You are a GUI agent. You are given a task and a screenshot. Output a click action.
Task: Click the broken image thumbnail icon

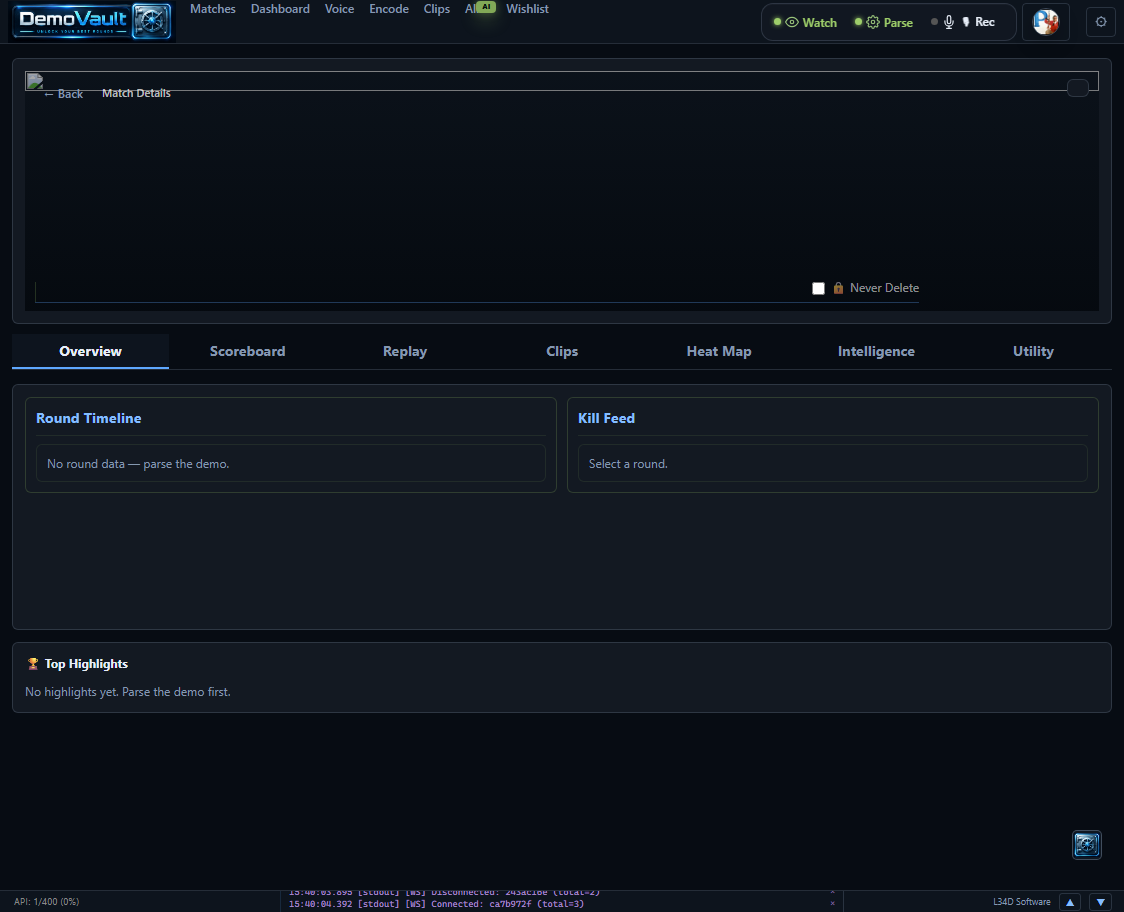[x=34, y=80]
